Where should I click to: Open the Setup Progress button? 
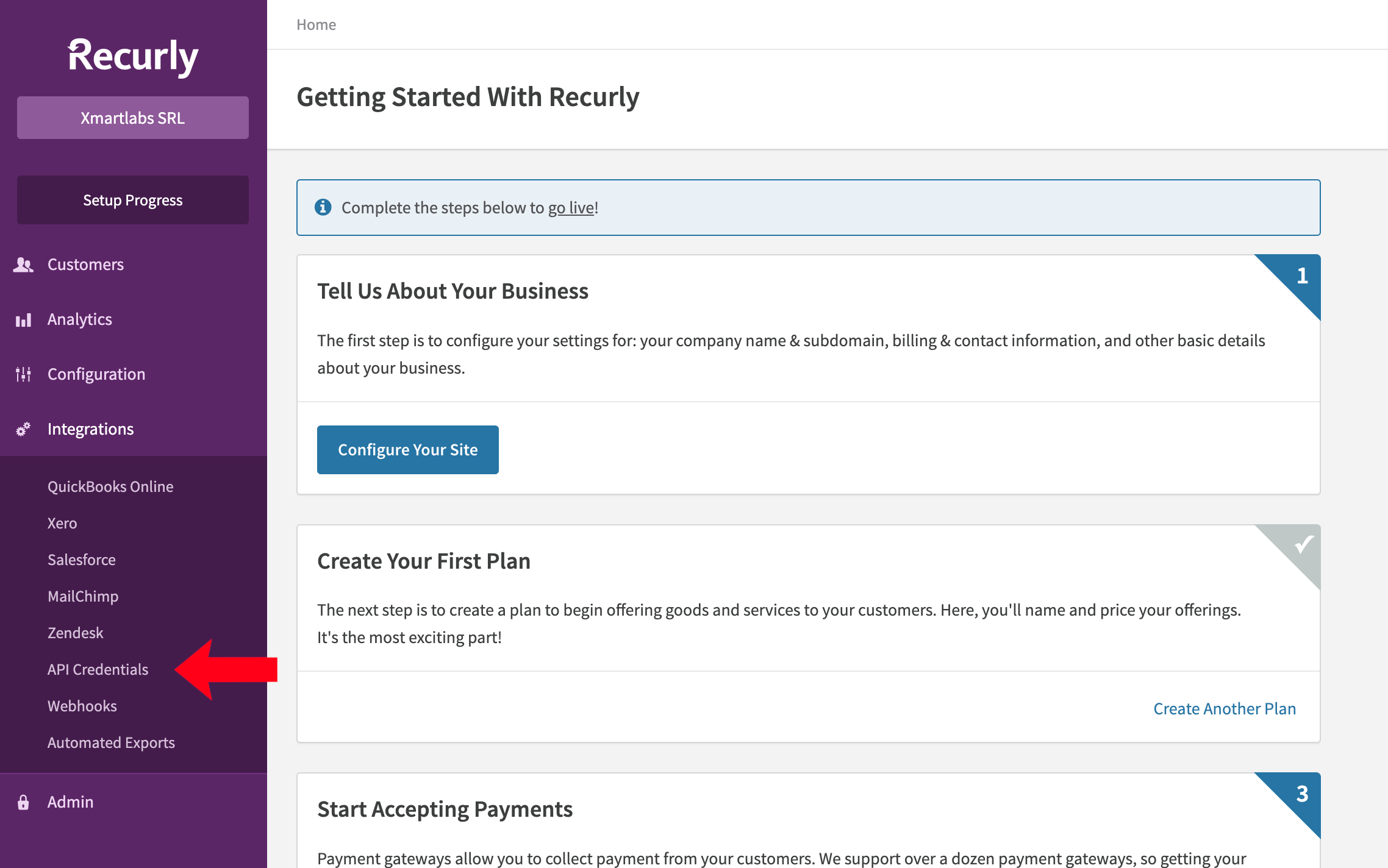click(x=133, y=200)
